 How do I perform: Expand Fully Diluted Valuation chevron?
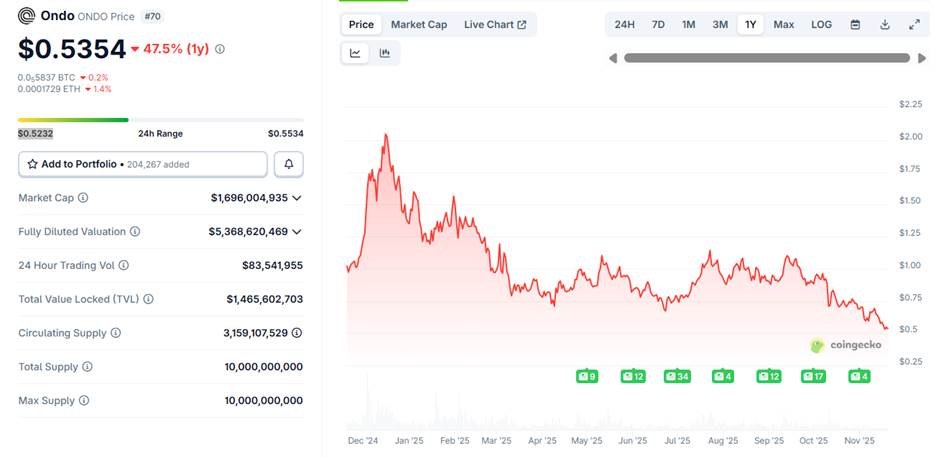click(x=296, y=232)
